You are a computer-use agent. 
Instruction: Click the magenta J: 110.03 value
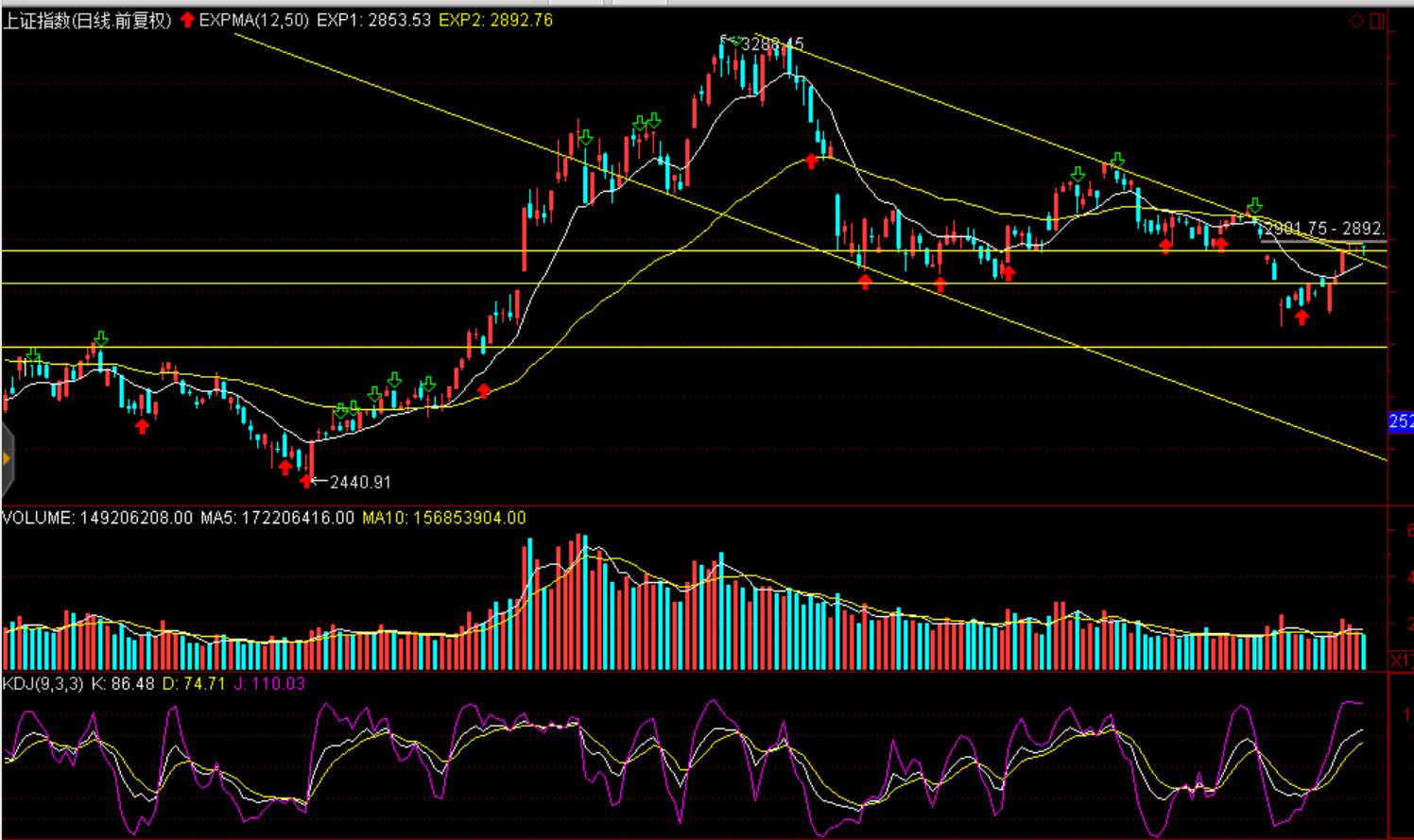(x=269, y=683)
